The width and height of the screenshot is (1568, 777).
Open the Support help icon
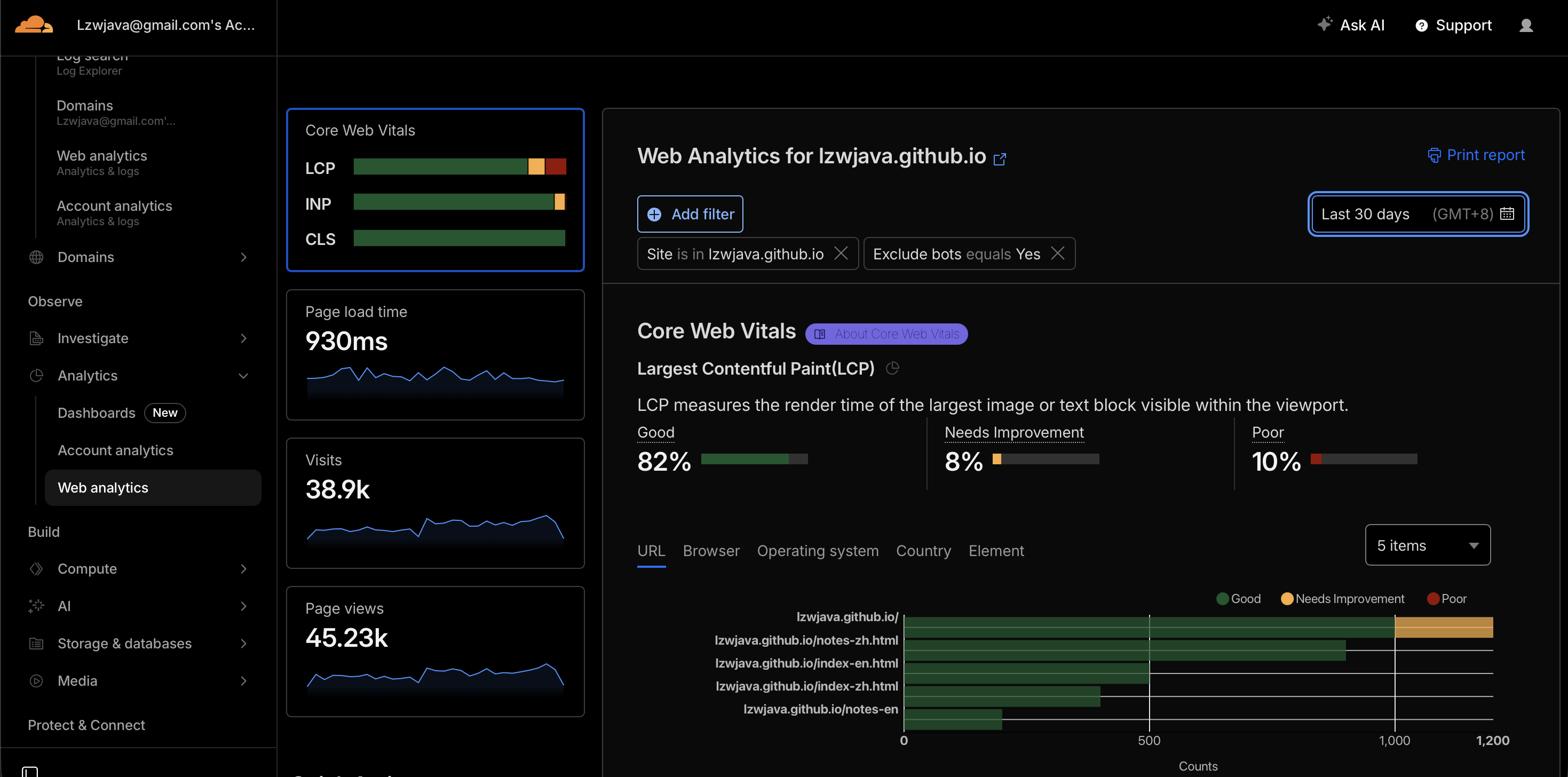point(1421,26)
